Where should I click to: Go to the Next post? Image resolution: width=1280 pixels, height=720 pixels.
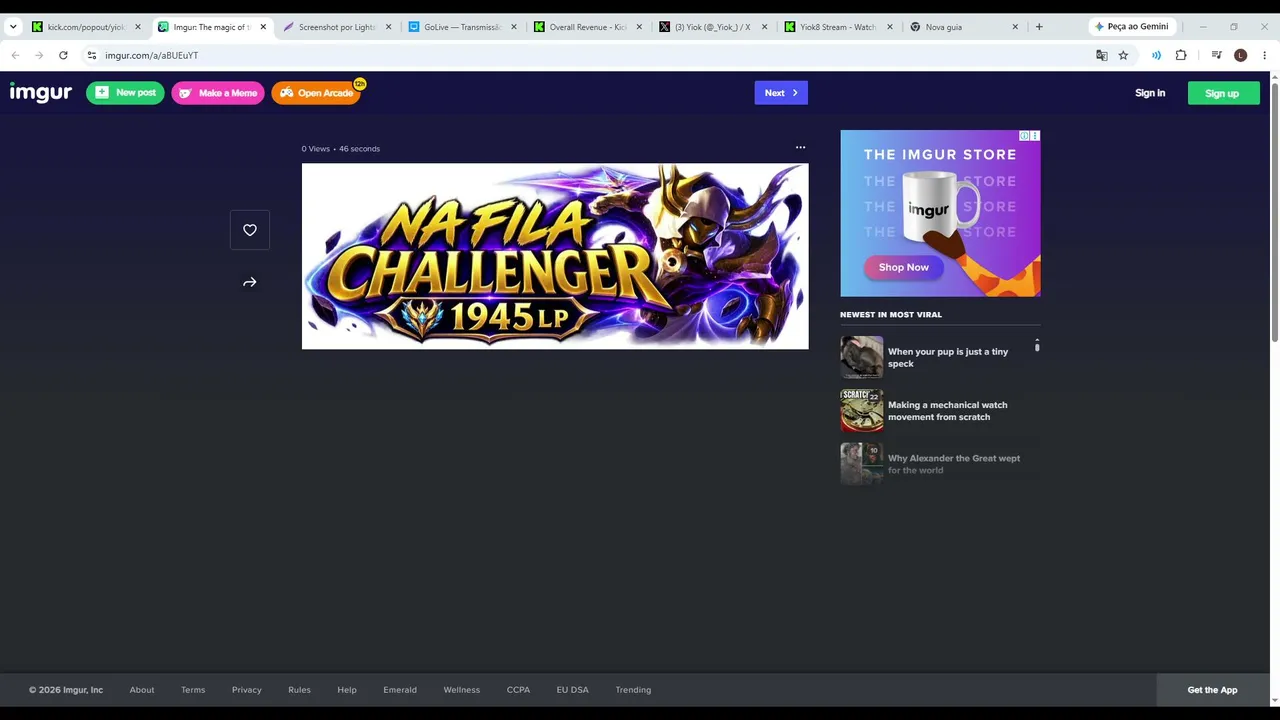click(x=781, y=93)
